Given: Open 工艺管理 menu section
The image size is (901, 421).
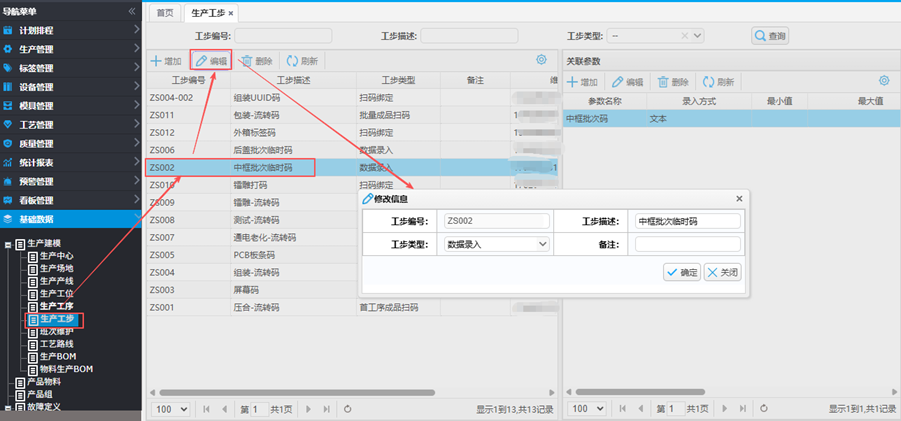Looking at the screenshot, I should click(71, 125).
